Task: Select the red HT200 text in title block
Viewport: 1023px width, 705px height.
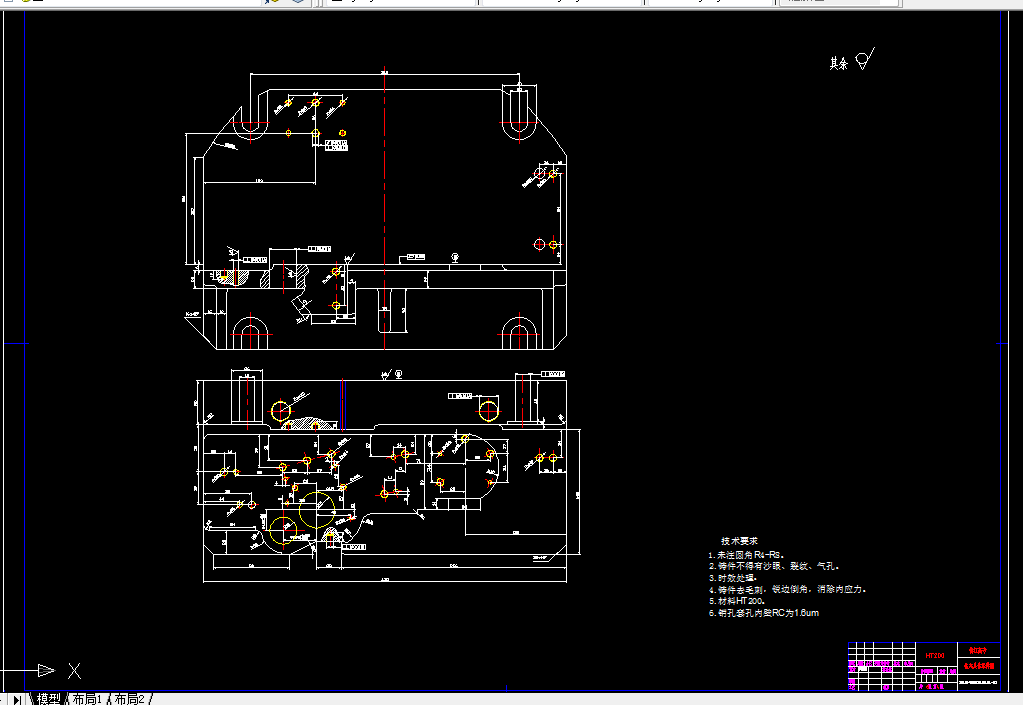Action: pyautogui.click(x=935, y=655)
